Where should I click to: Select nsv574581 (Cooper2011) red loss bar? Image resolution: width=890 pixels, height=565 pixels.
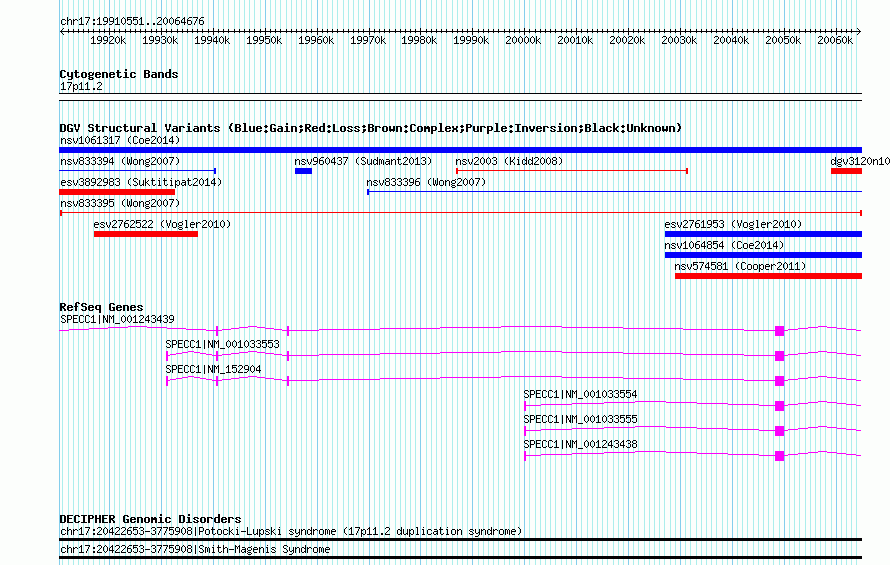[769, 276]
